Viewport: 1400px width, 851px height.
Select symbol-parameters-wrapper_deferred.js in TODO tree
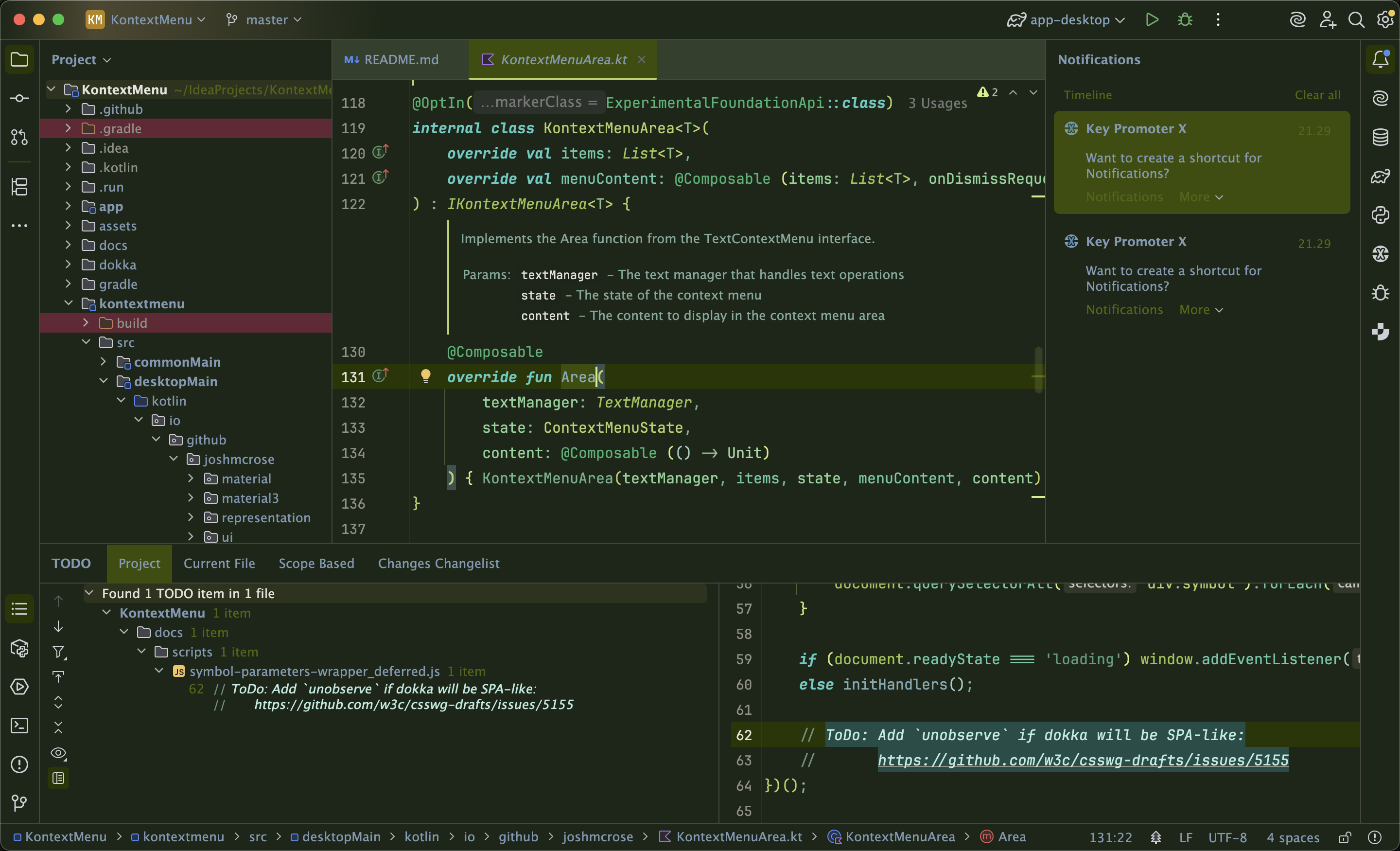pos(314,672)
